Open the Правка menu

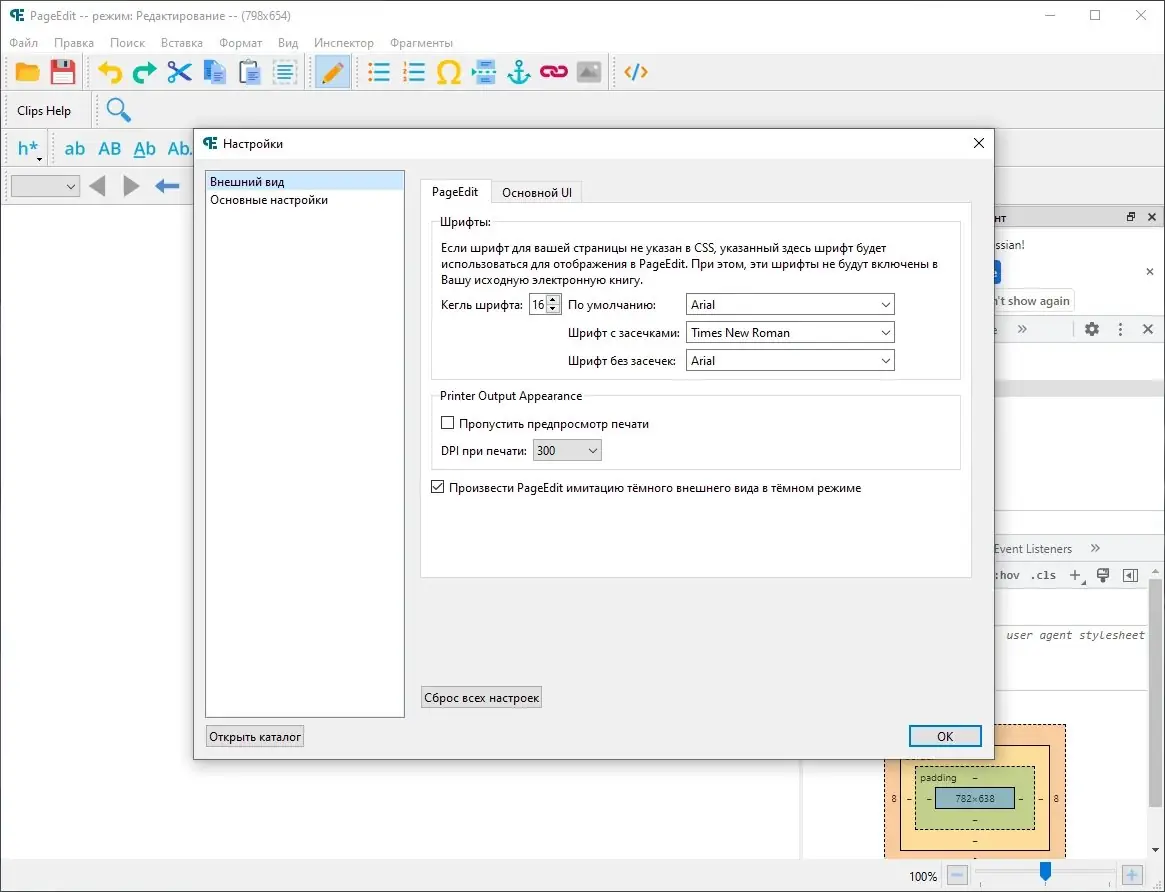pyautogui.click(x=74, y=43)
